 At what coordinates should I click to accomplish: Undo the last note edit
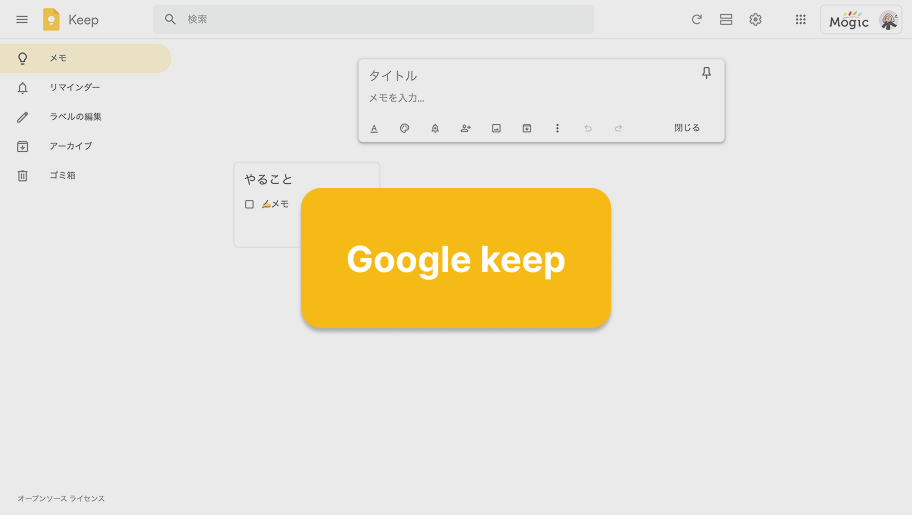coord(588,128)
